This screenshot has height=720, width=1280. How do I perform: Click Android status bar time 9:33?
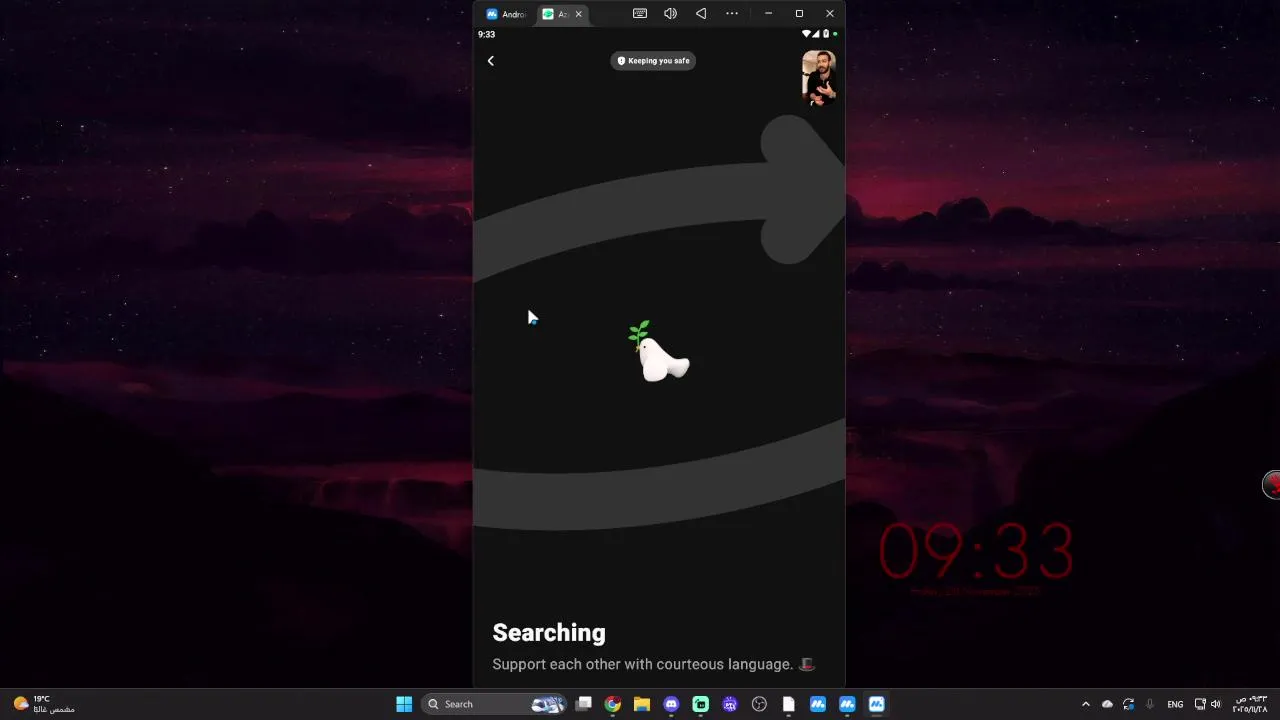pos(486,34)
